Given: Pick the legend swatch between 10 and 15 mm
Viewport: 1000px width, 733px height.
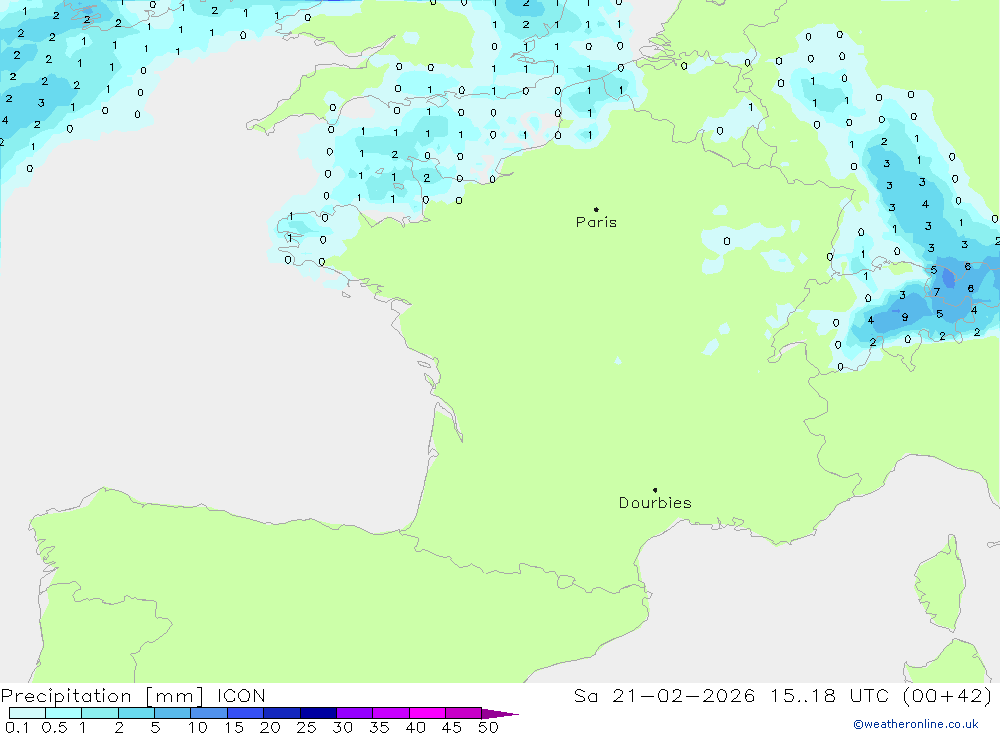Looking at the screenshot, I should pos(209,713).
